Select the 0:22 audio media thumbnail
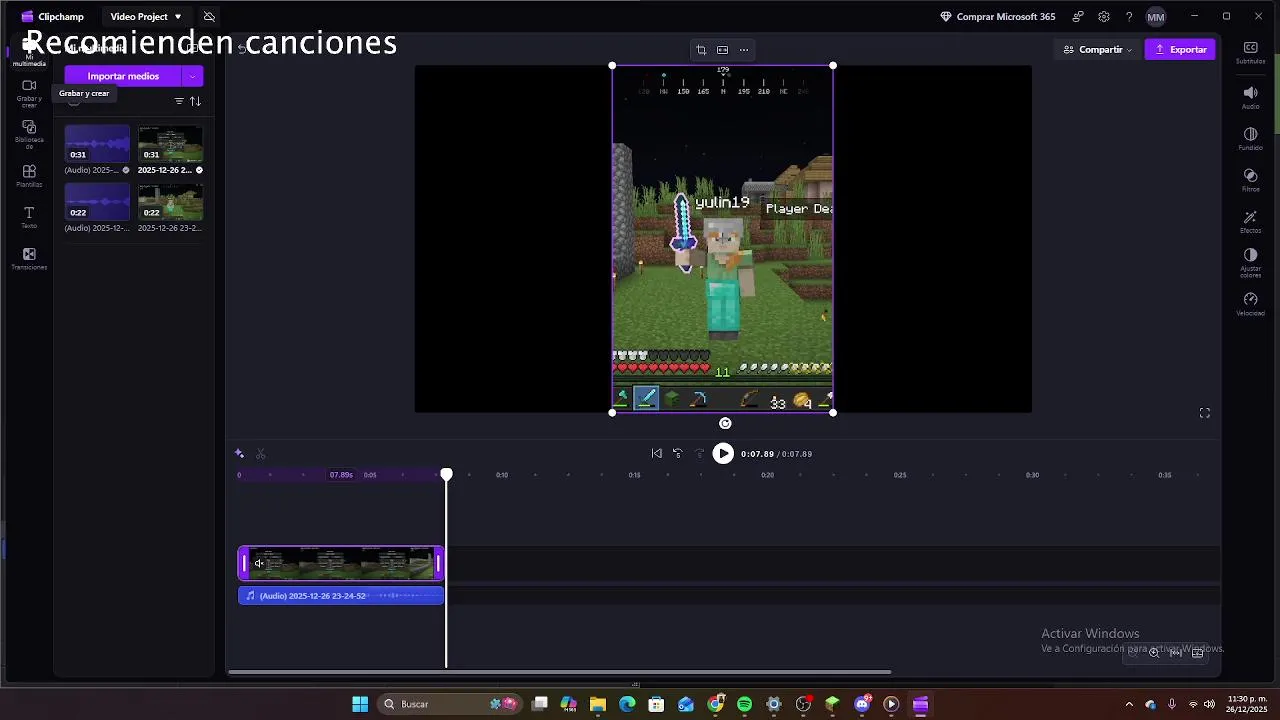 (97, 201)
